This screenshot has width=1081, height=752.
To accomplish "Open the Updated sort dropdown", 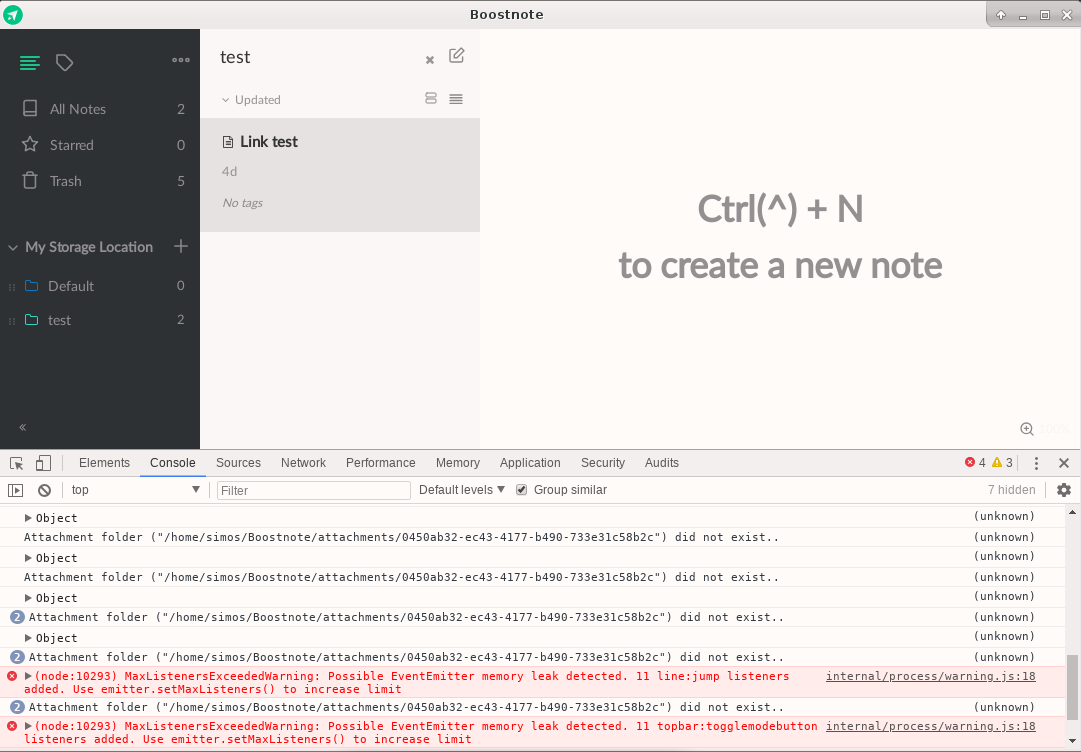I will click(251, 100).
